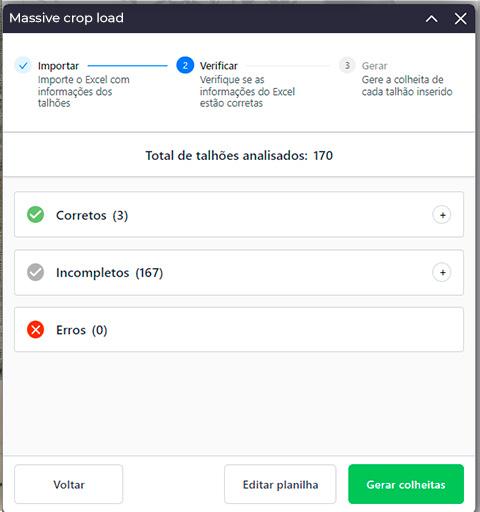This screenshot has width=480, height=512.
Task: Click the progress line between Importar and Verificar
Action: [127, 66]
